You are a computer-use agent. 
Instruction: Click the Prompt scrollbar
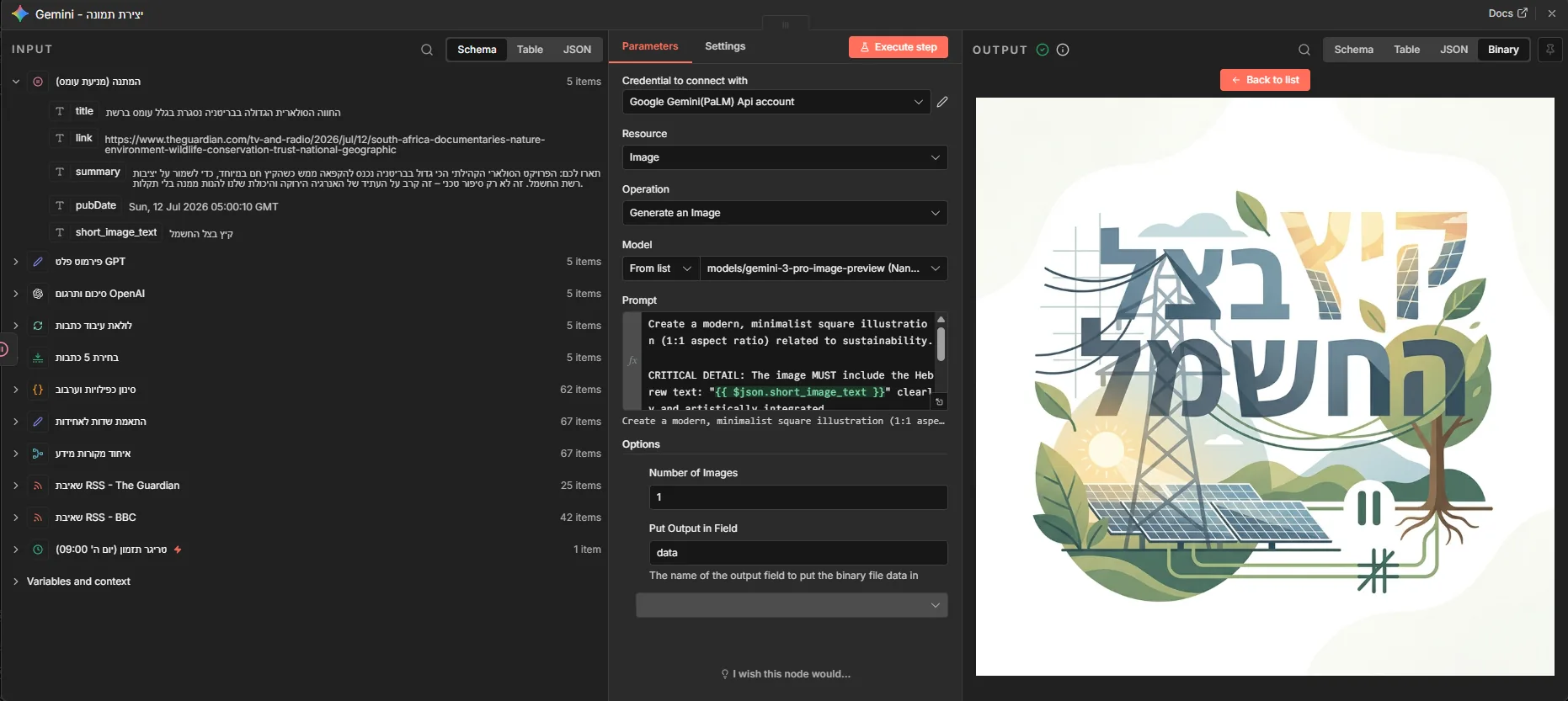point(941,344)
